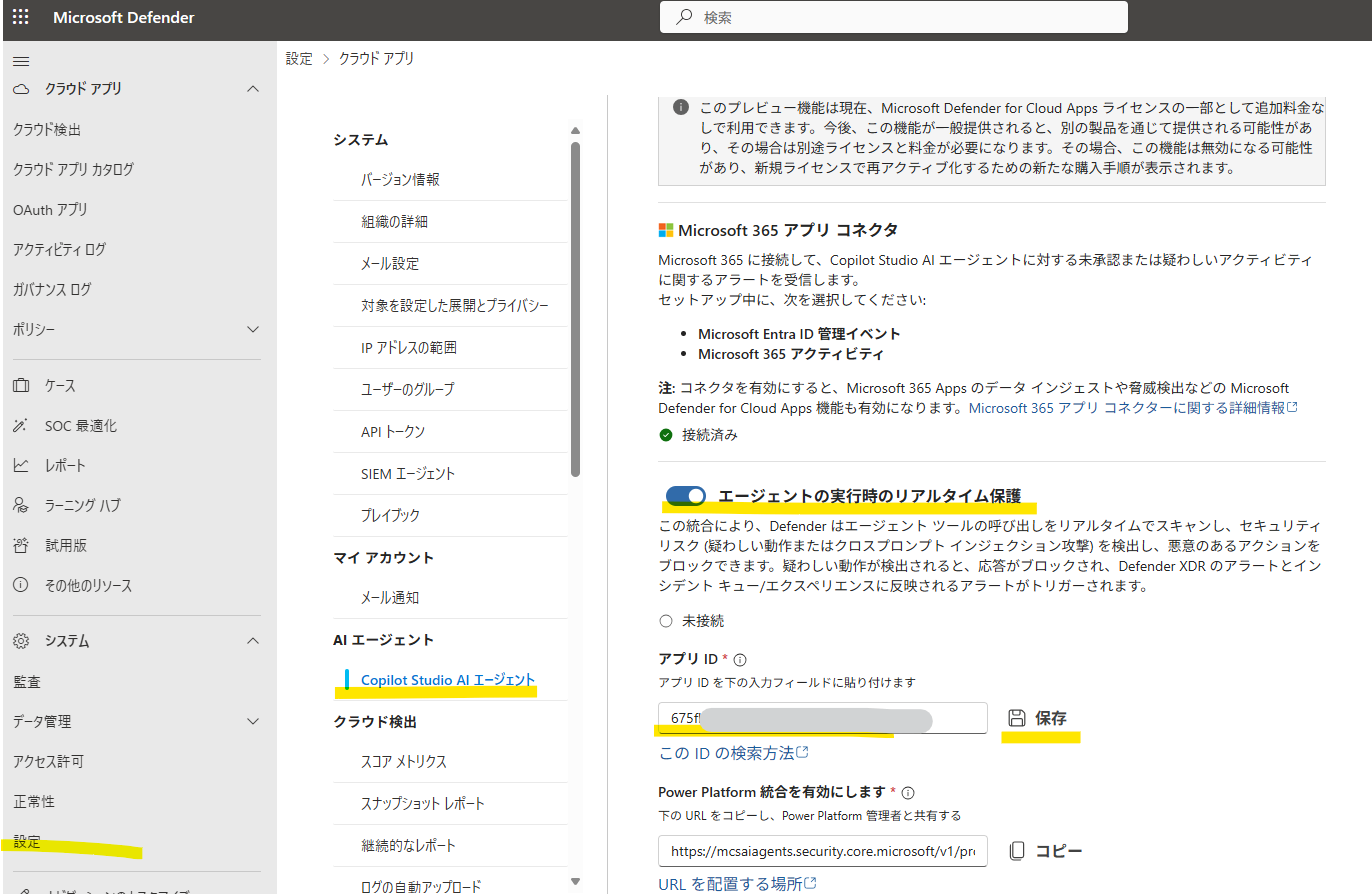The width and height of the screenshot is (1372, 894).
Task: Click the Power Platform URL field
Action: coord(823,851)
